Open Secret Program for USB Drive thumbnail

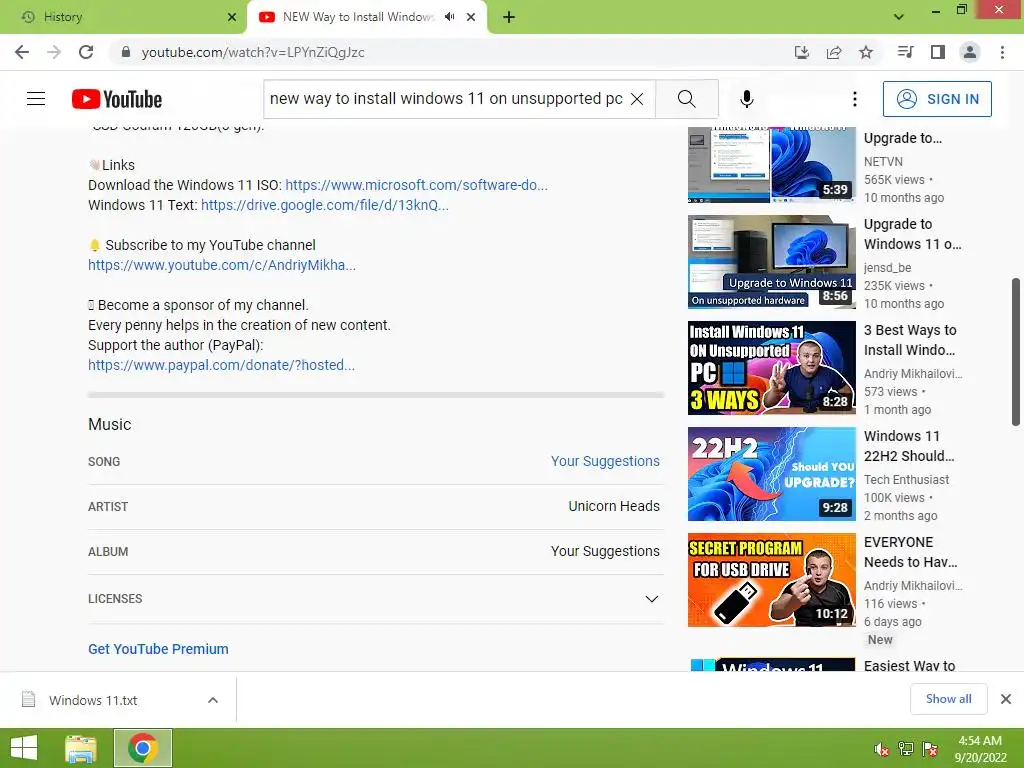pyautogui.click(x=771, y=580)
